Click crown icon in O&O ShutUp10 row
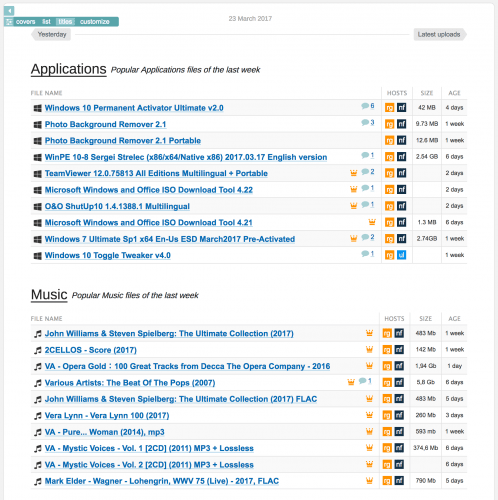Viewport: 498px width, 500px height. [x=354, y=205]
